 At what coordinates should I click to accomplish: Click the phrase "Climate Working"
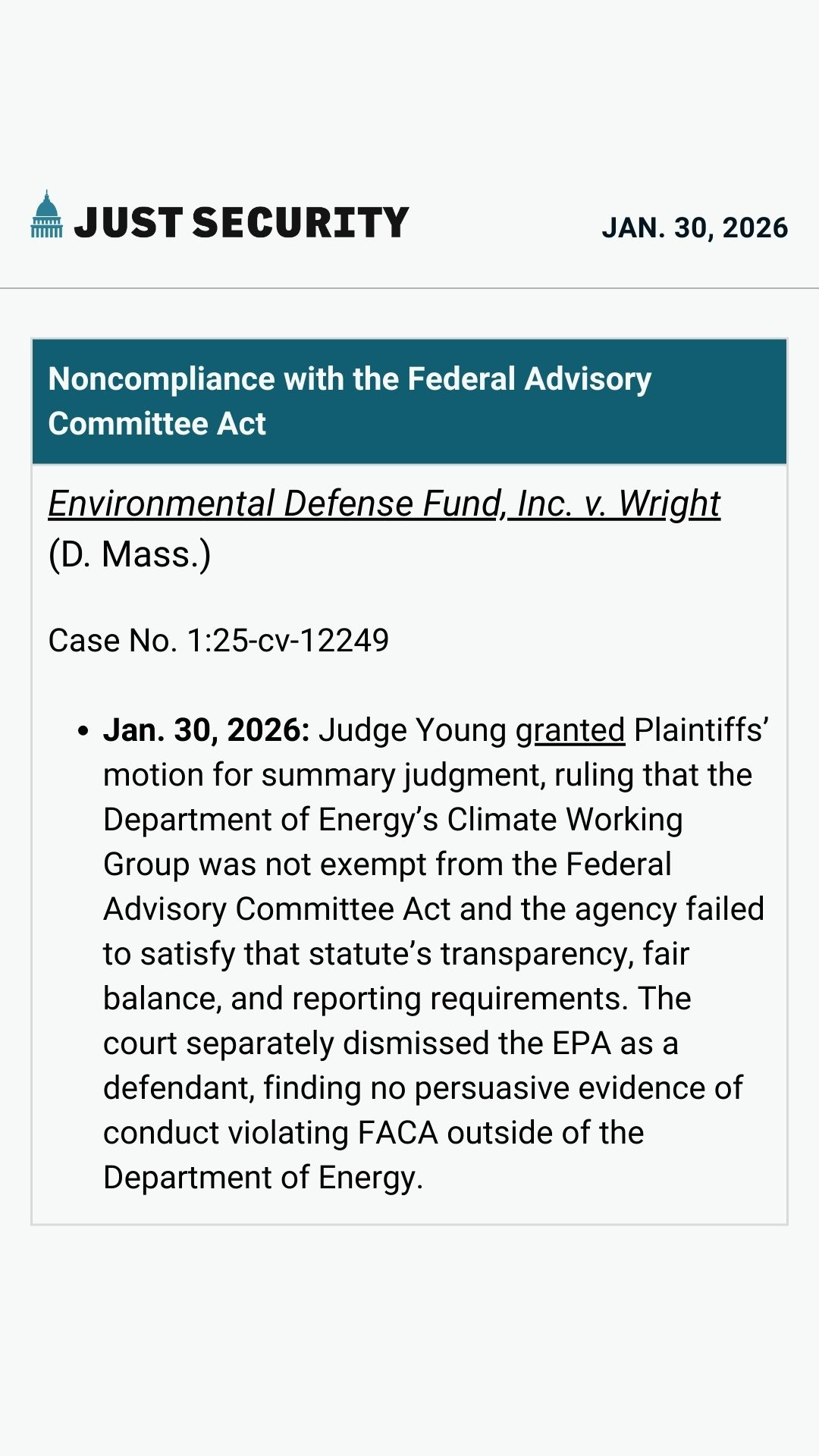564,820
